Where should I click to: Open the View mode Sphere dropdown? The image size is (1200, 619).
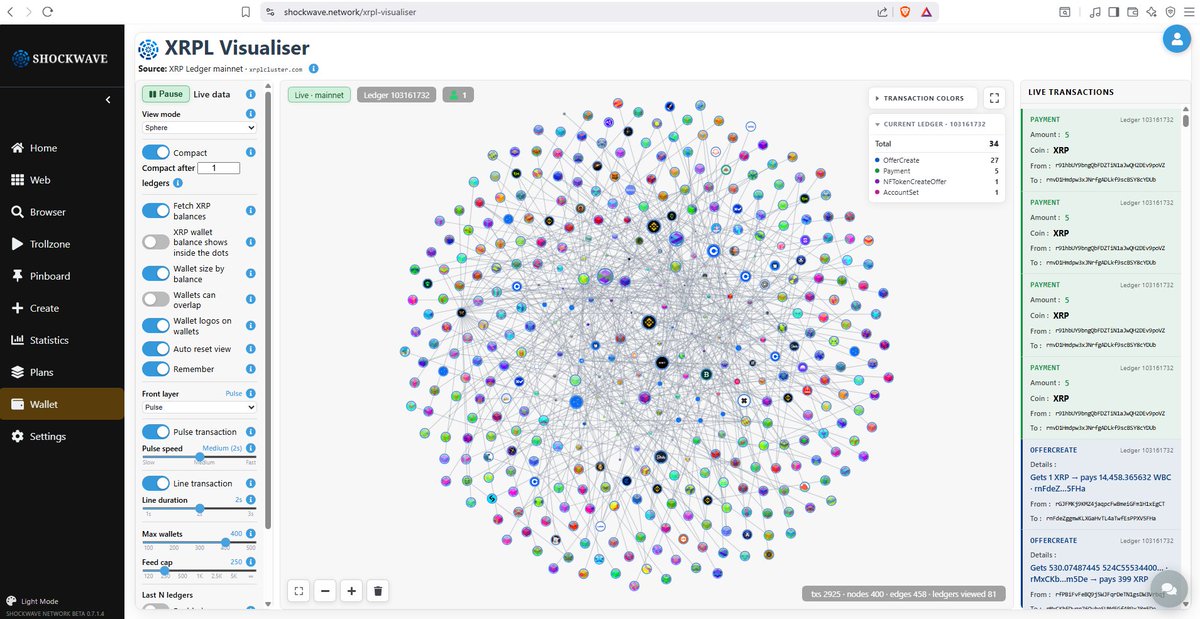pos(199,128)
